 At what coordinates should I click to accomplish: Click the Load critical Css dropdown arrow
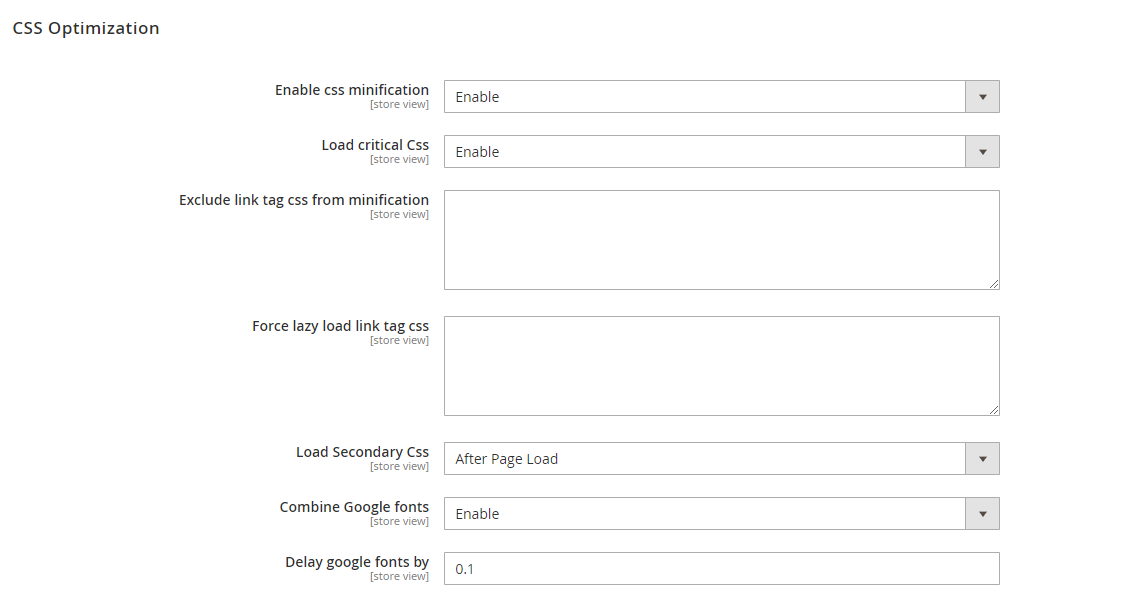(x=982, y=152)
